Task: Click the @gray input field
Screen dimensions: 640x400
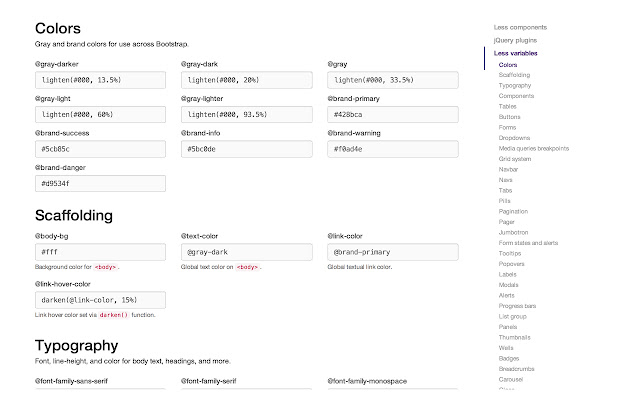Action: point(393,80)
